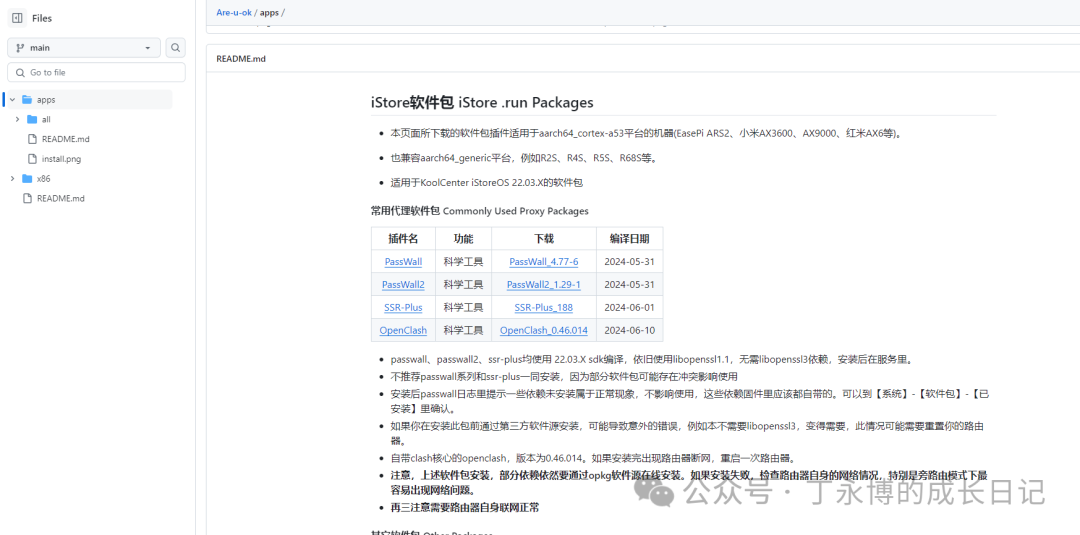Click the README.md file header
The height and width of the screenshot is (535, 1080).
(240, 59)
